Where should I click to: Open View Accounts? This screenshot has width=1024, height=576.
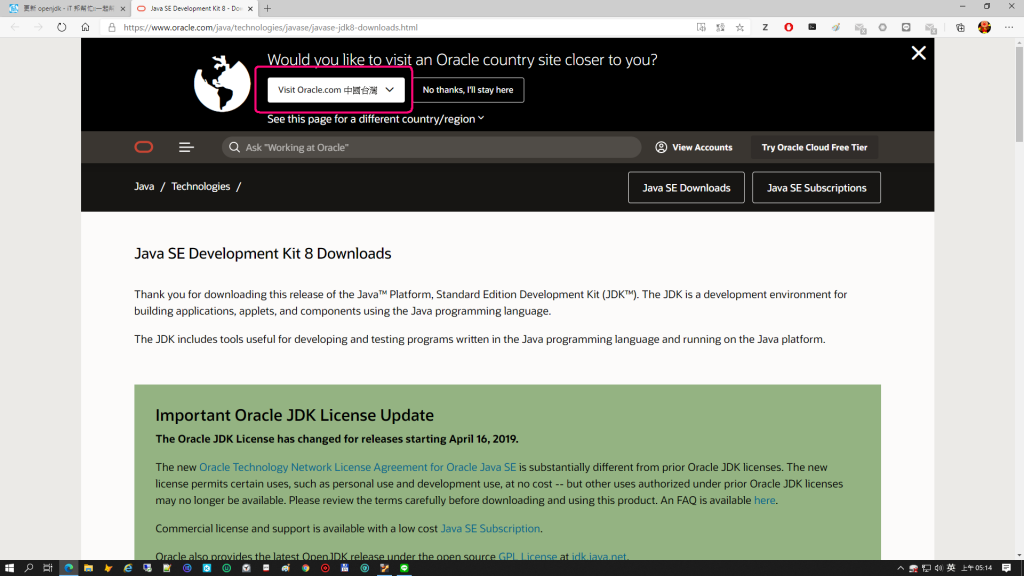pos(694,147)
